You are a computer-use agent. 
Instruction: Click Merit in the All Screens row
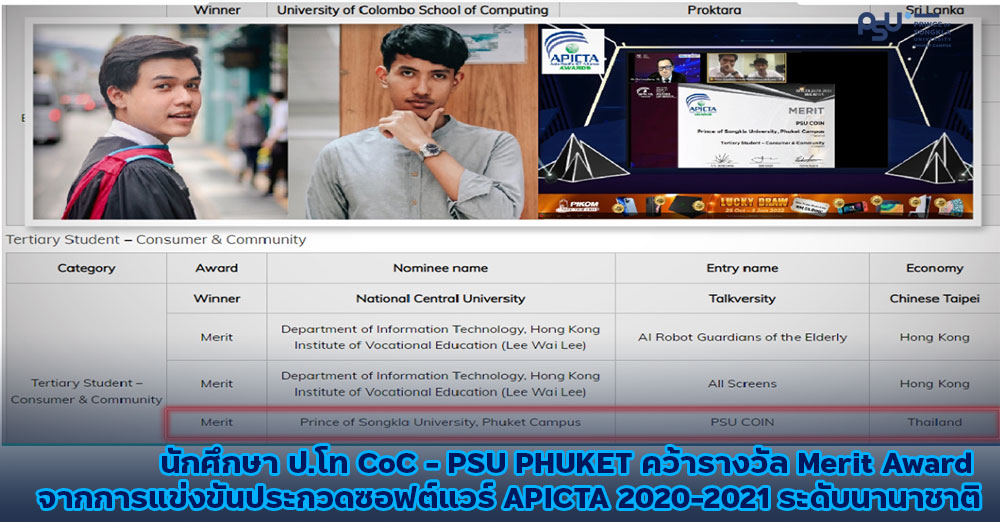(x=217, y=384)
